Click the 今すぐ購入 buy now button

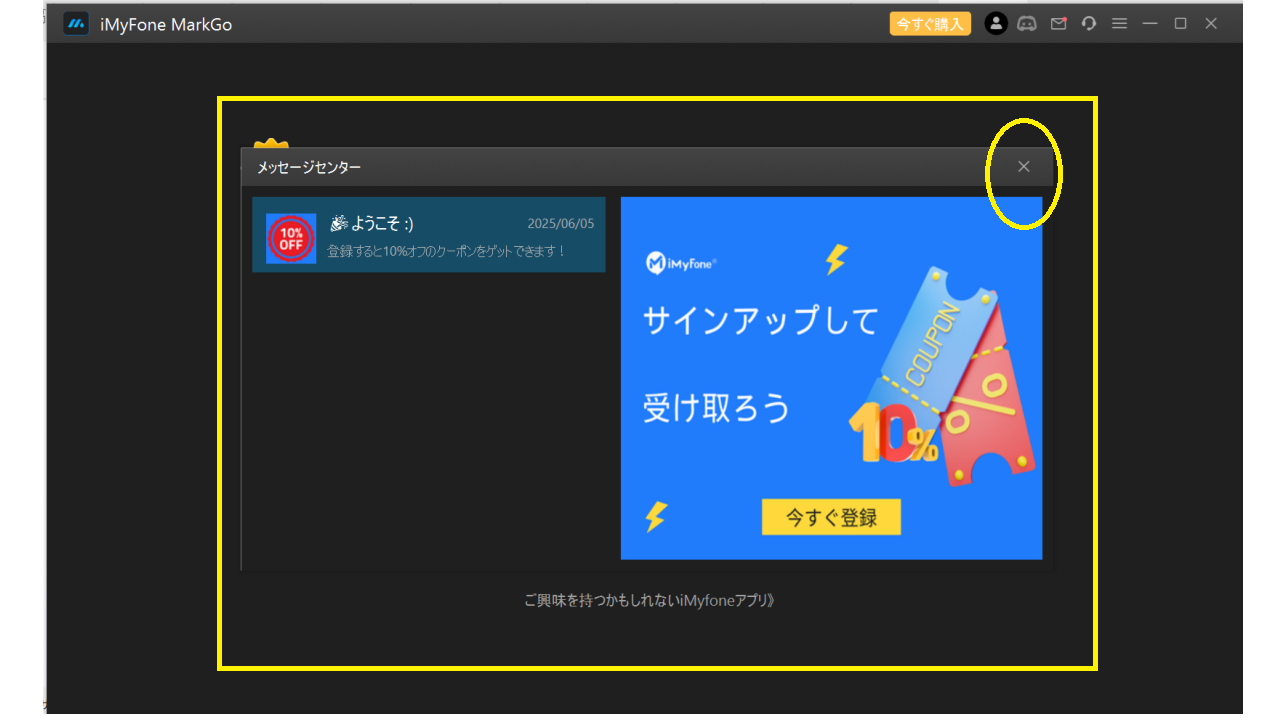coord(930,24)
